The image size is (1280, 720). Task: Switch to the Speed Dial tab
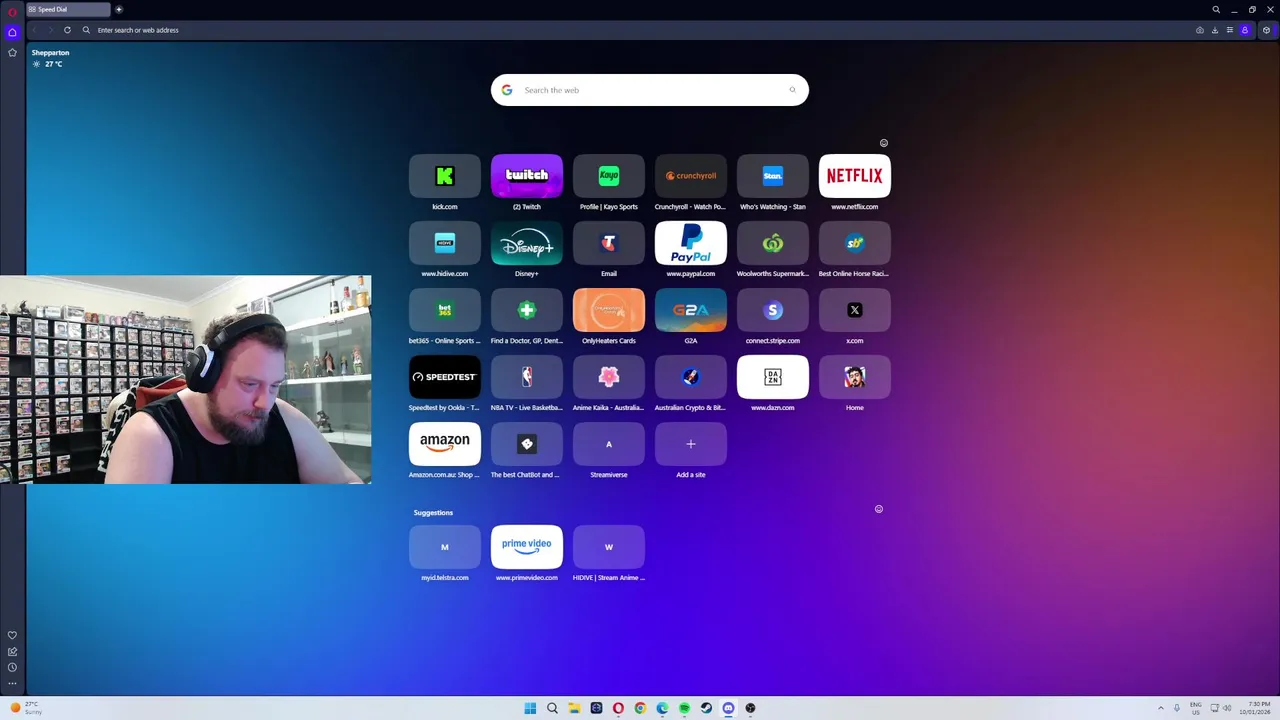(67, 9)
